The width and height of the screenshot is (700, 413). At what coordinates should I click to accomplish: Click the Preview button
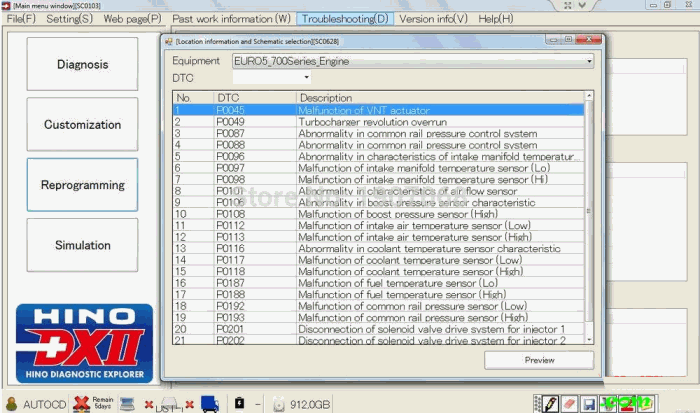(539, 360)
